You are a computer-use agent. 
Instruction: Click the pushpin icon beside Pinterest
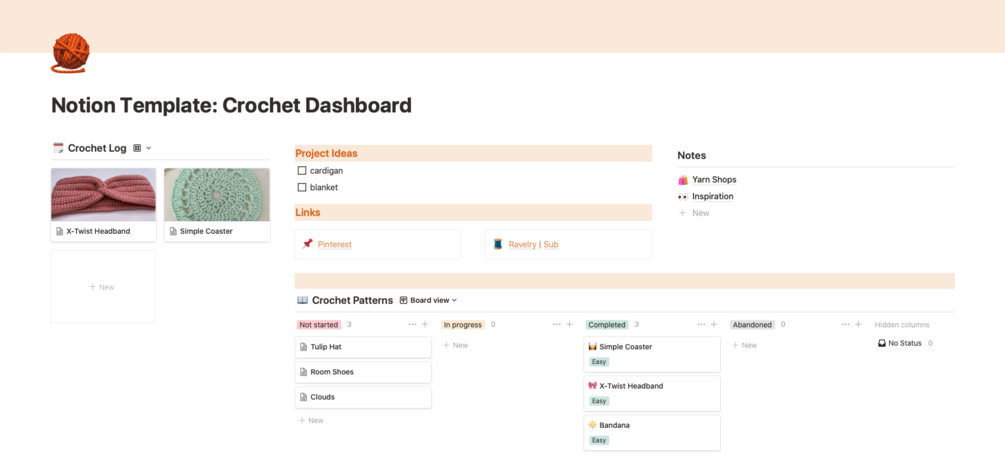pyautogui.click(x=308, y=244)
